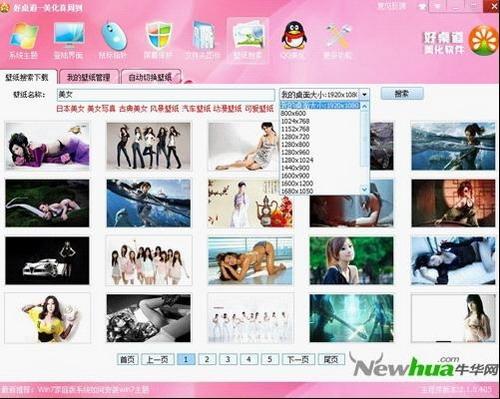Open the 文件夹图标 folder icon
The image size is (500, 399).
pos(203,35)
